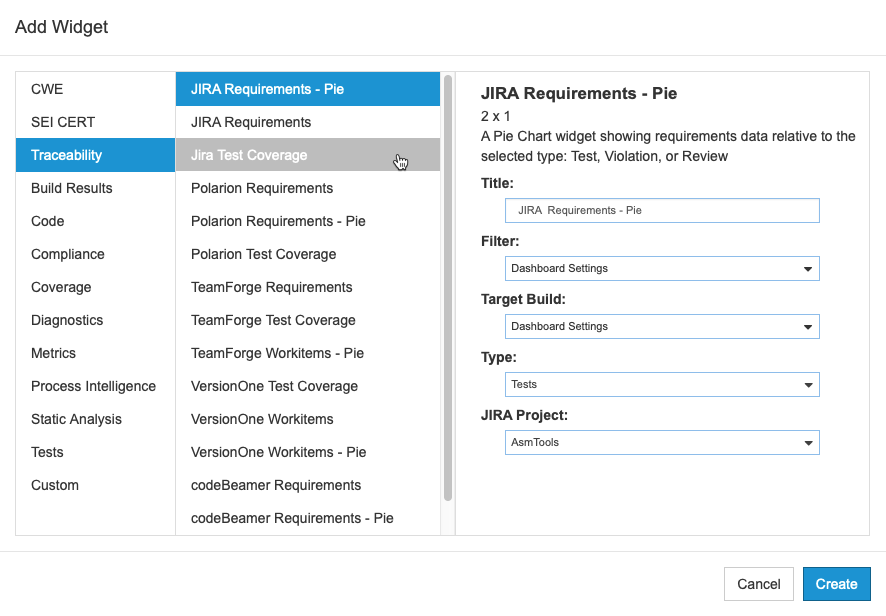Screen dimensions: 886x616
Task: Pick VersionOne Workitems widget
Action: 308,419
